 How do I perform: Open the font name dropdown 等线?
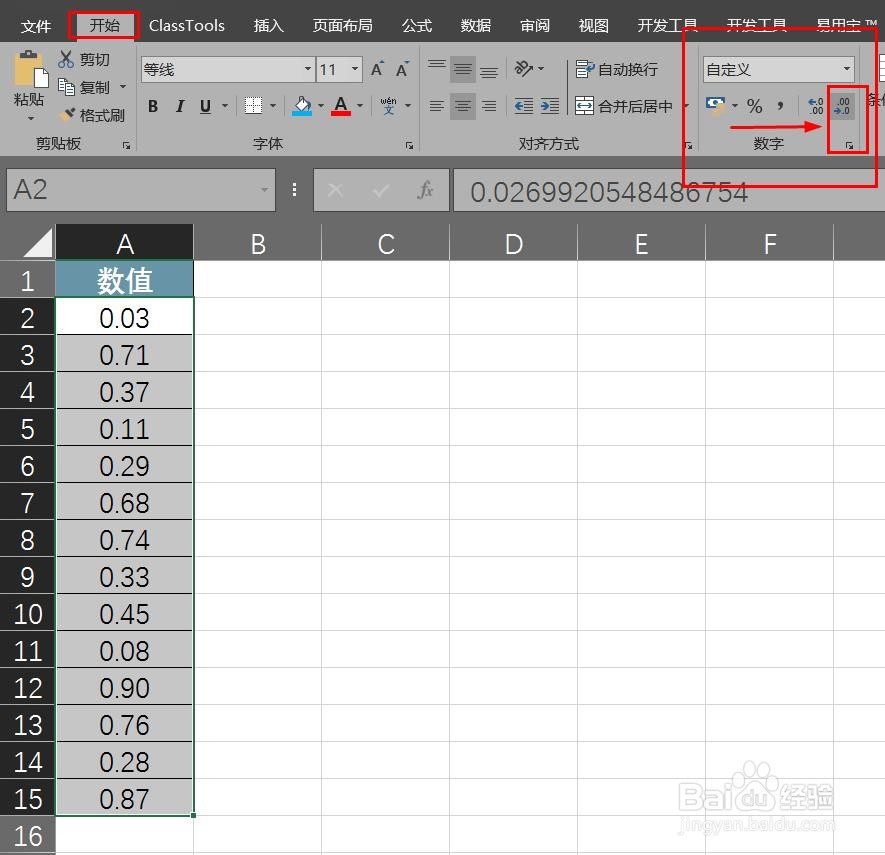coord(308,69)
